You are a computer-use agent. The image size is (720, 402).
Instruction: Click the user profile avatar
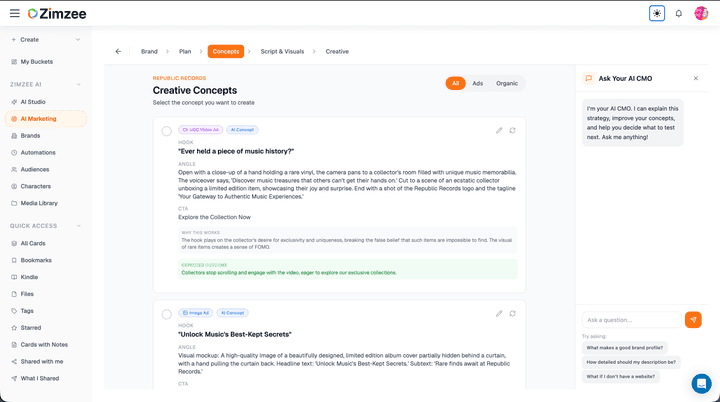click(x=701, y=13)
